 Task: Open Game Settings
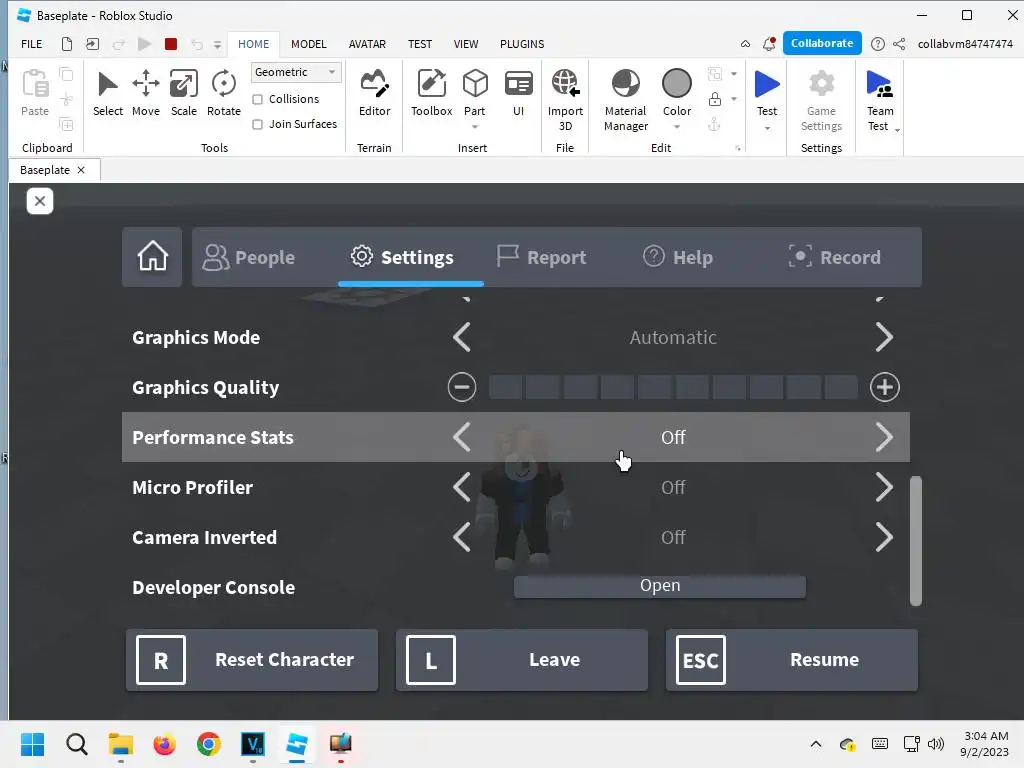[821, 100]
